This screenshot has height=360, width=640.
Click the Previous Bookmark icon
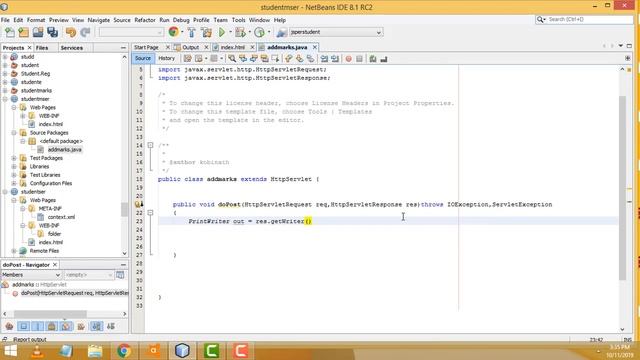tap(289, 59)
